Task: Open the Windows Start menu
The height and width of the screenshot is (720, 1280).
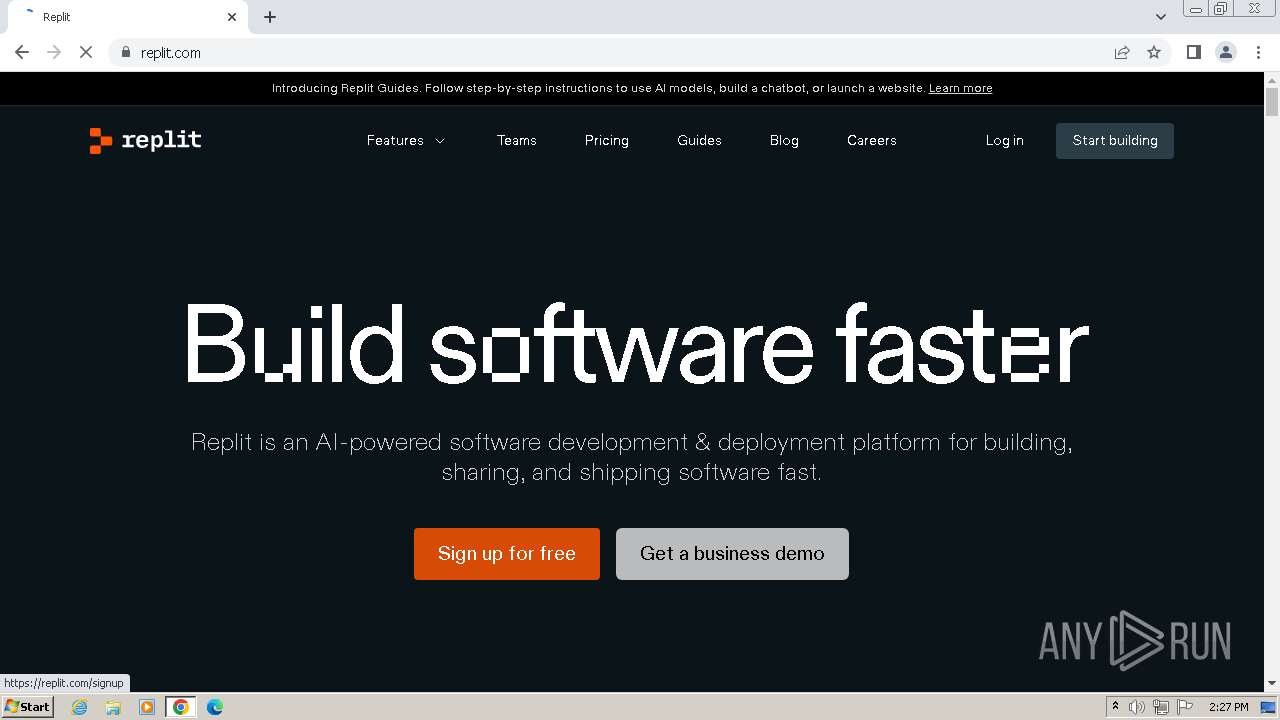Action: tap(28, 707)
